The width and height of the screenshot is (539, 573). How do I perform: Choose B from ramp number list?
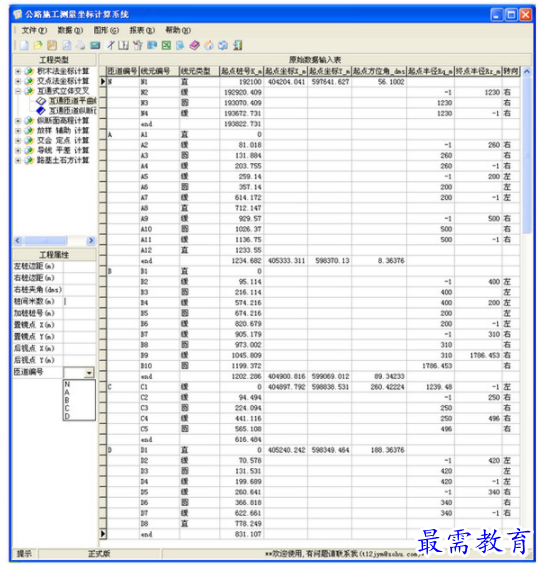(x=79, y=401)
